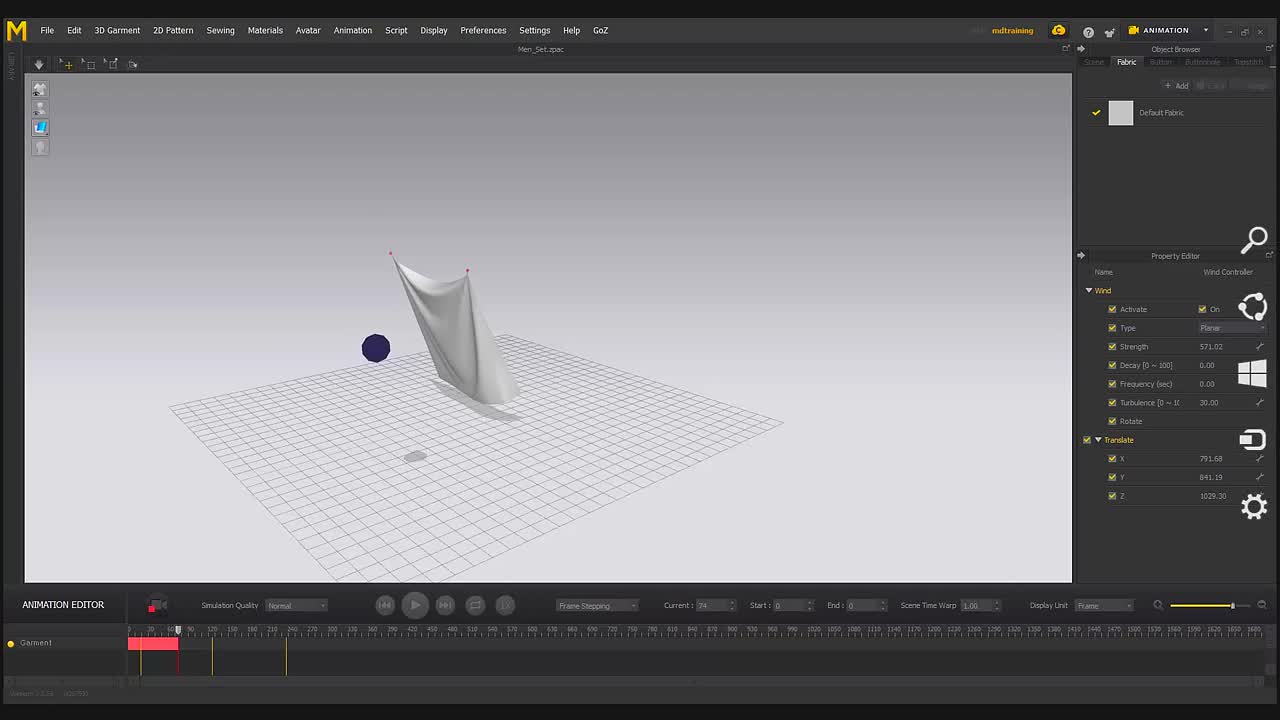1280x720 pixels.
Task: Select the Simulate down-arrow tool
Action: (x=39, y=64)
